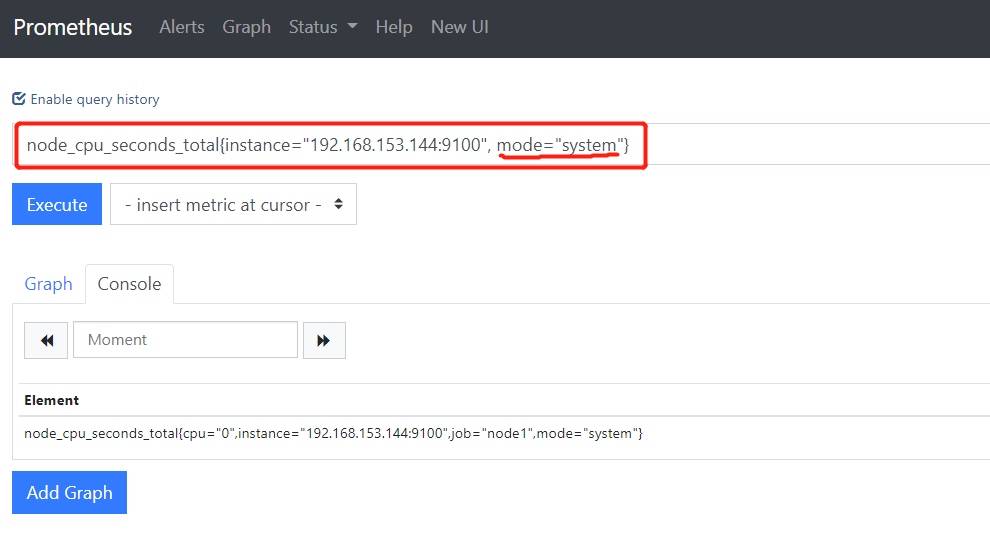Click the Prometheus brand logo
Image resolution: width=990 pixels, height=545 pixels.
[x=73, y=27]
